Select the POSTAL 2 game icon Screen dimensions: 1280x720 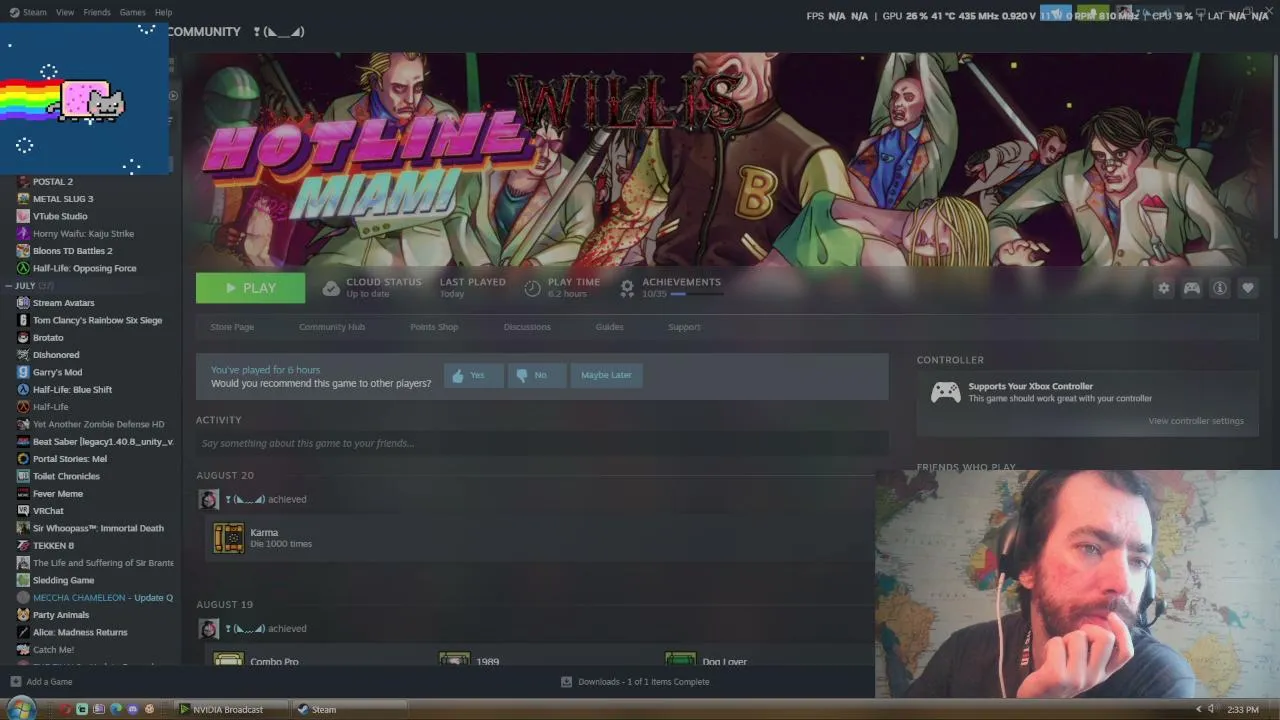point(23,182)
